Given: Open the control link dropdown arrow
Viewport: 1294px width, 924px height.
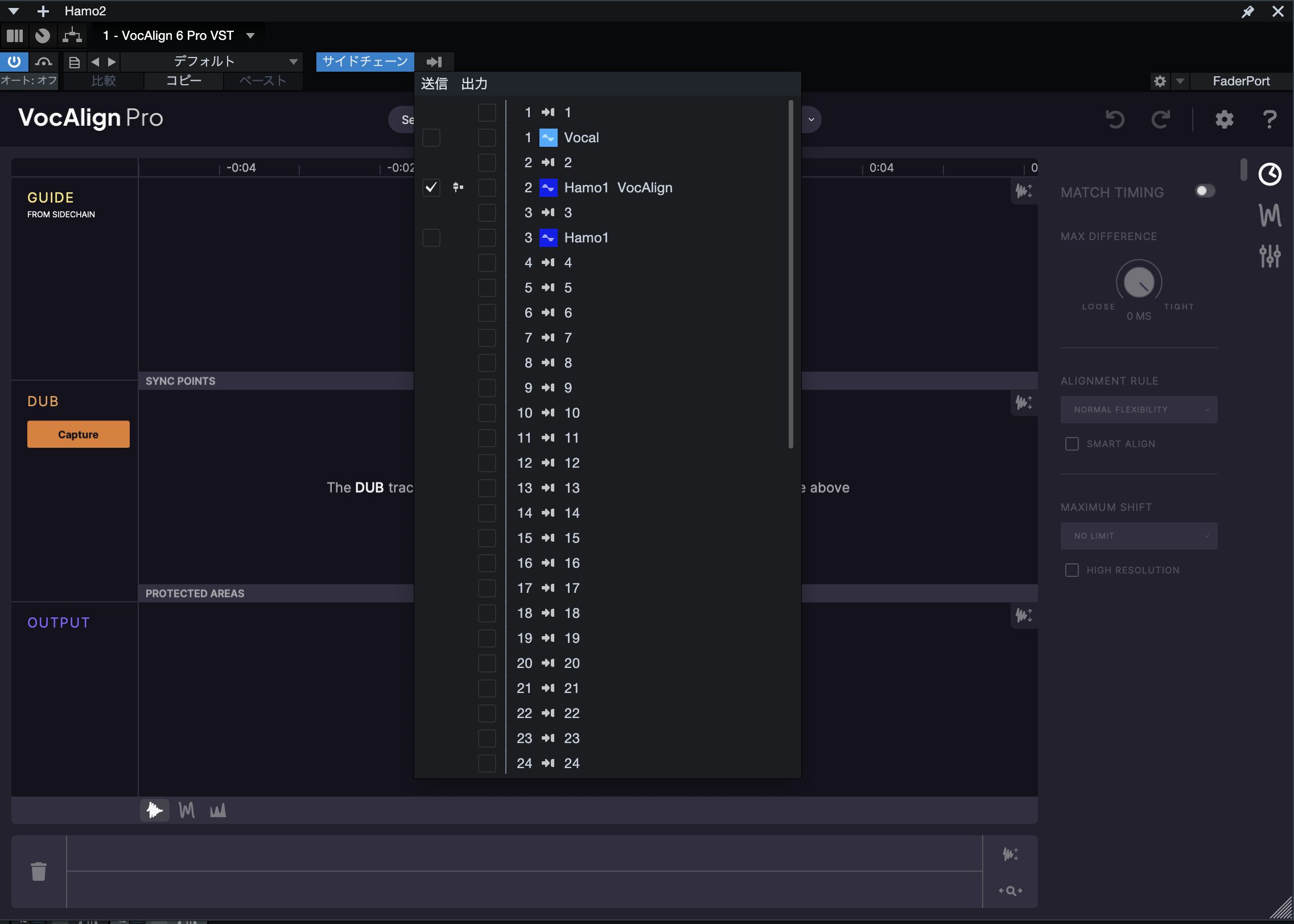Looking at the screenshot, I should 1180,81.
